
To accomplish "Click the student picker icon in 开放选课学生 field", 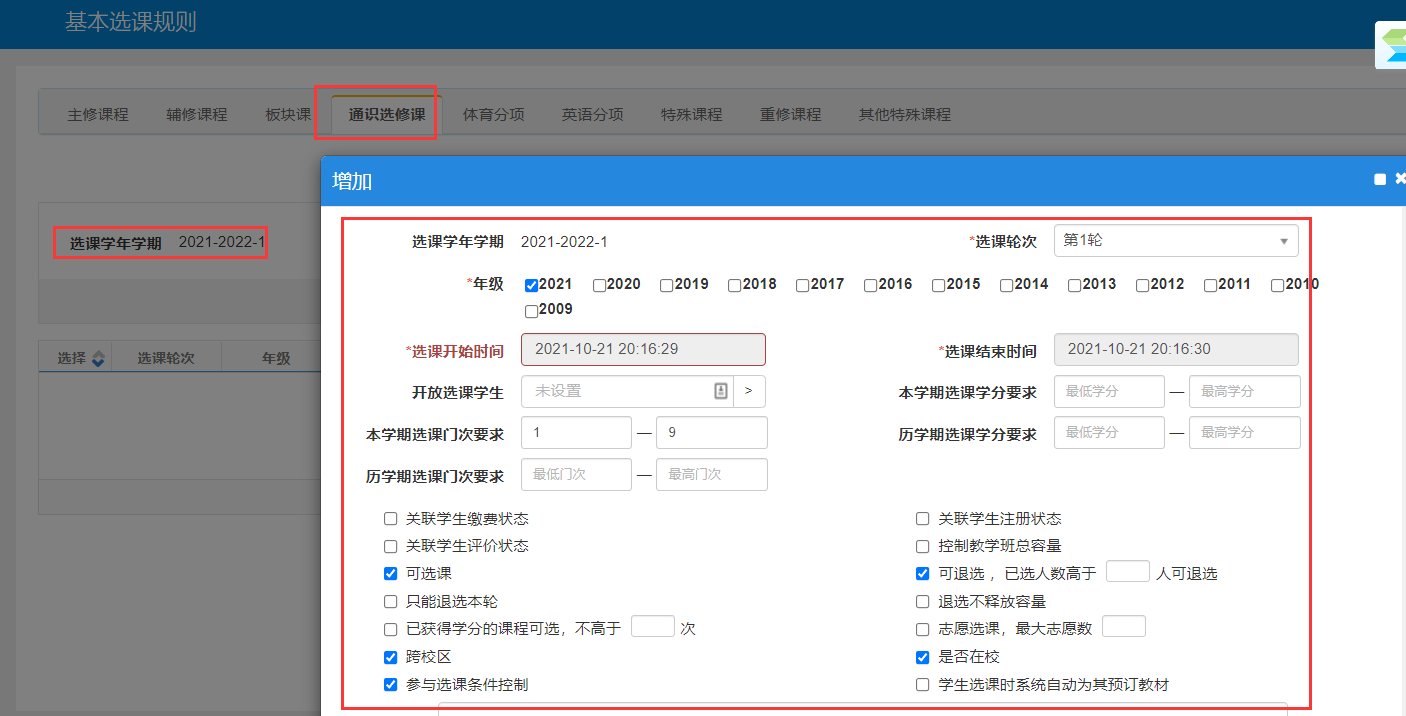I will 720,391.
